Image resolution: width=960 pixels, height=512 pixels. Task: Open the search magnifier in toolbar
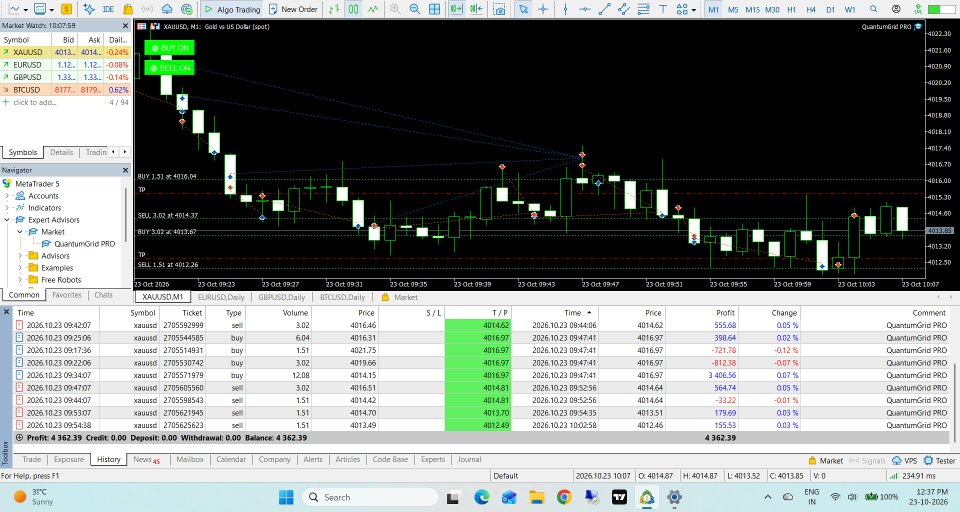click(x=874, y=9)
